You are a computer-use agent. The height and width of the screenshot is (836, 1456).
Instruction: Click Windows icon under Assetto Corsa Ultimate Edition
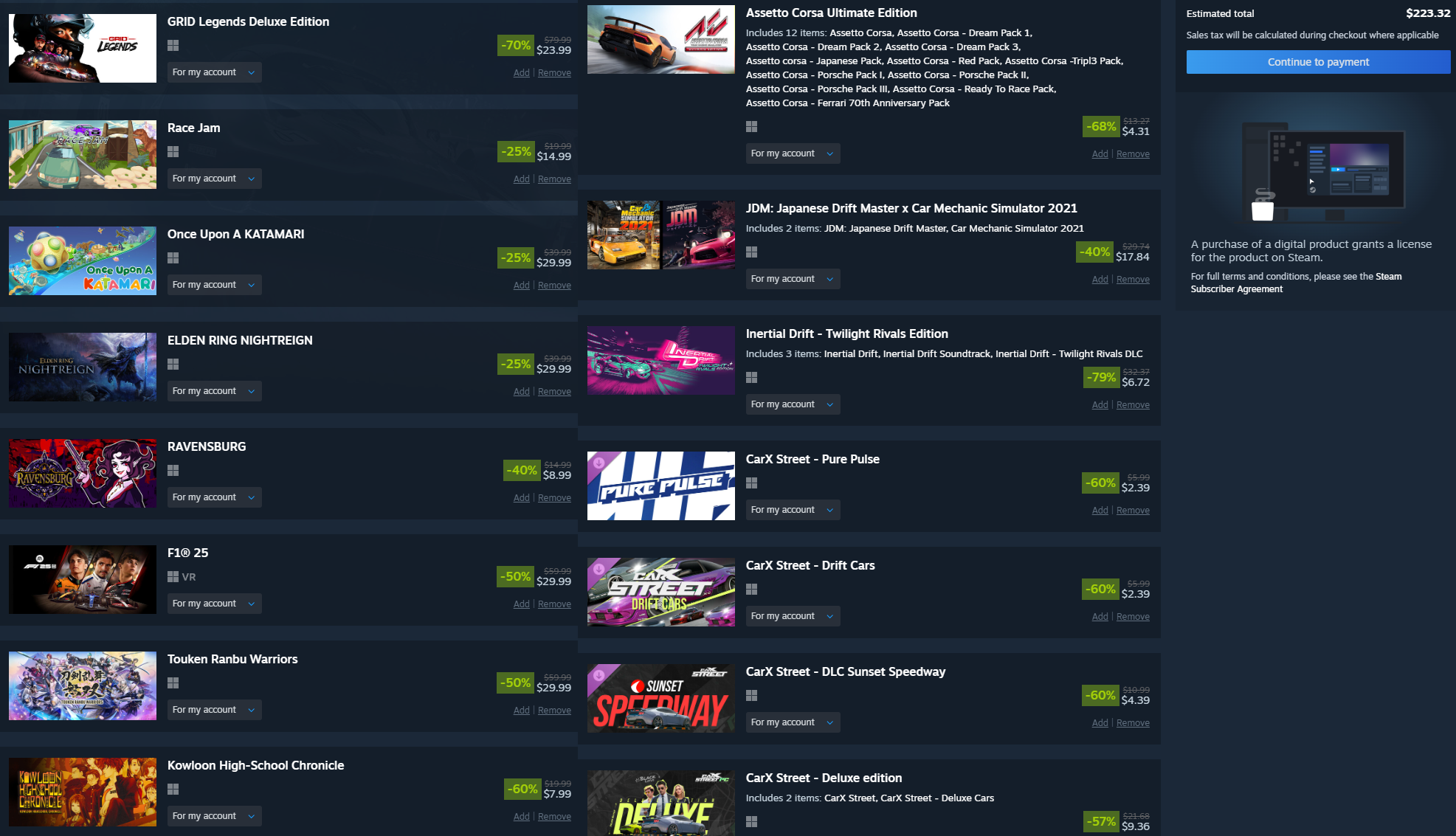point(752,127)
